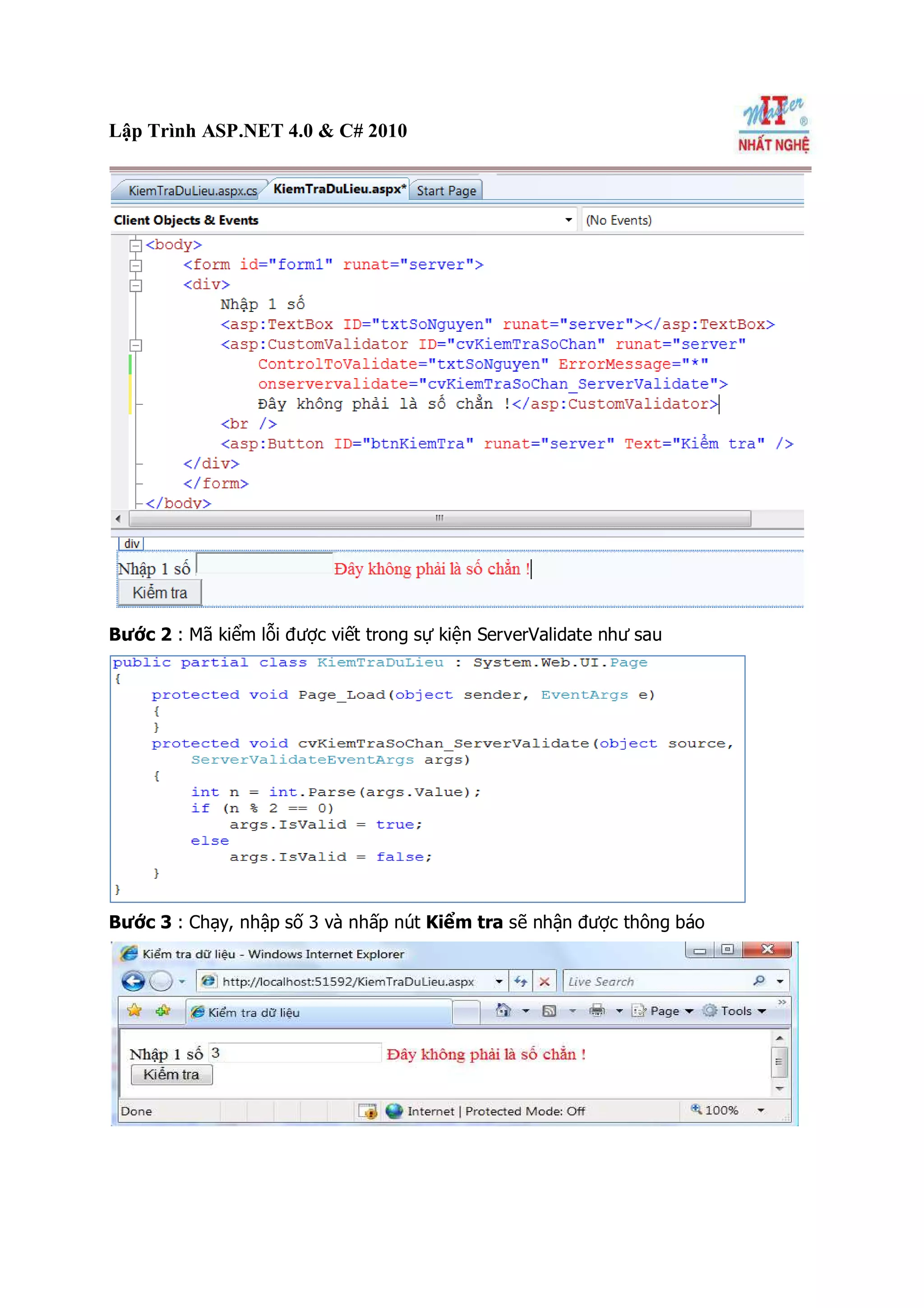Click the Refresh icon next to address bar
The image size is (924, 1308).
tap(520, 981)
